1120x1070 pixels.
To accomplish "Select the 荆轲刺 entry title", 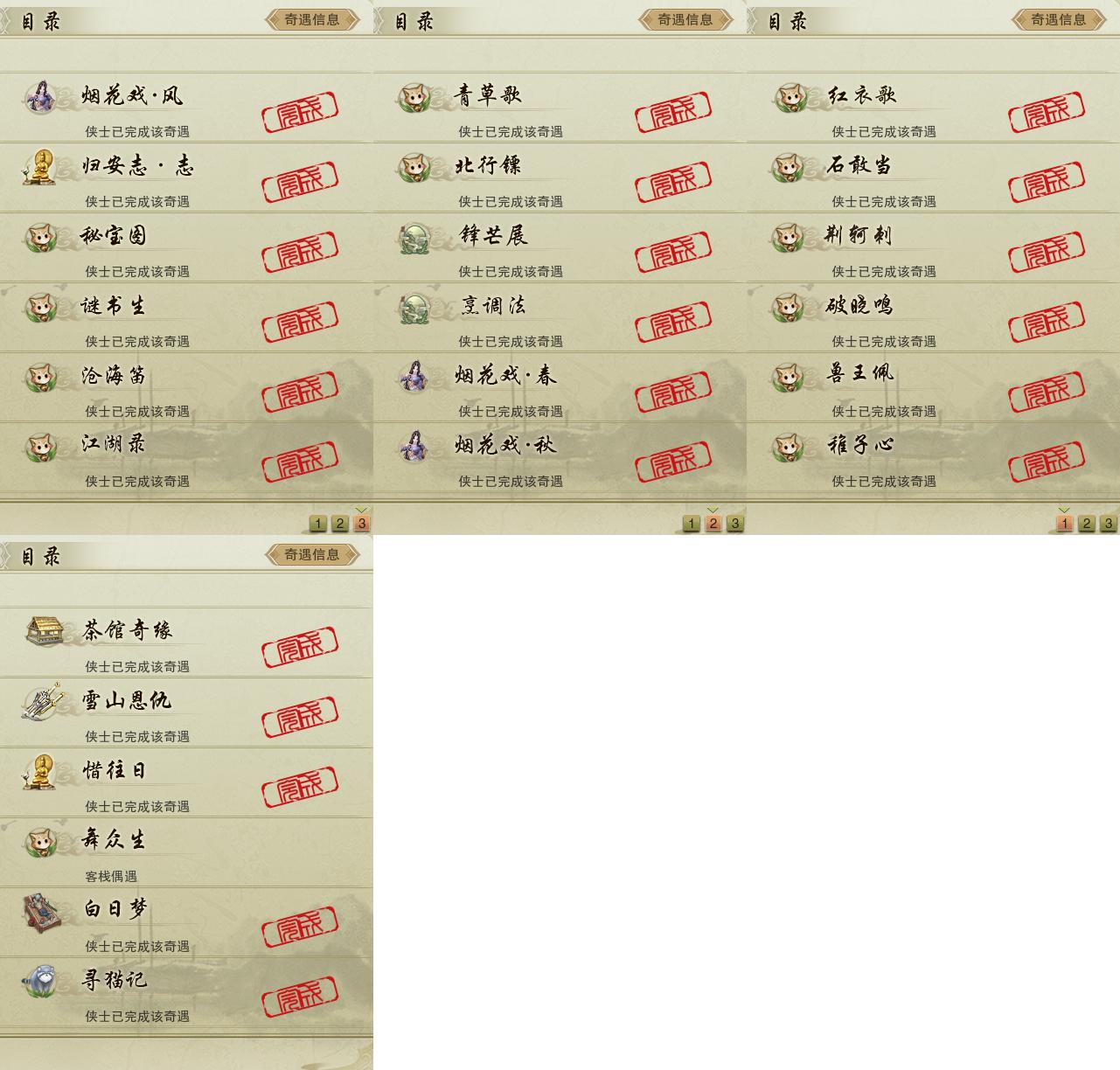I will [x=859, y=235].
